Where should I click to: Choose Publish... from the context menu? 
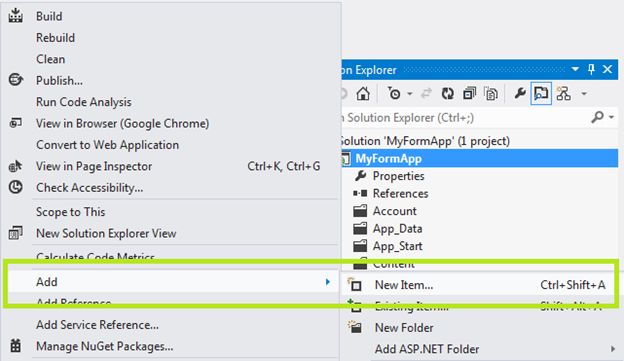[171, 81]
